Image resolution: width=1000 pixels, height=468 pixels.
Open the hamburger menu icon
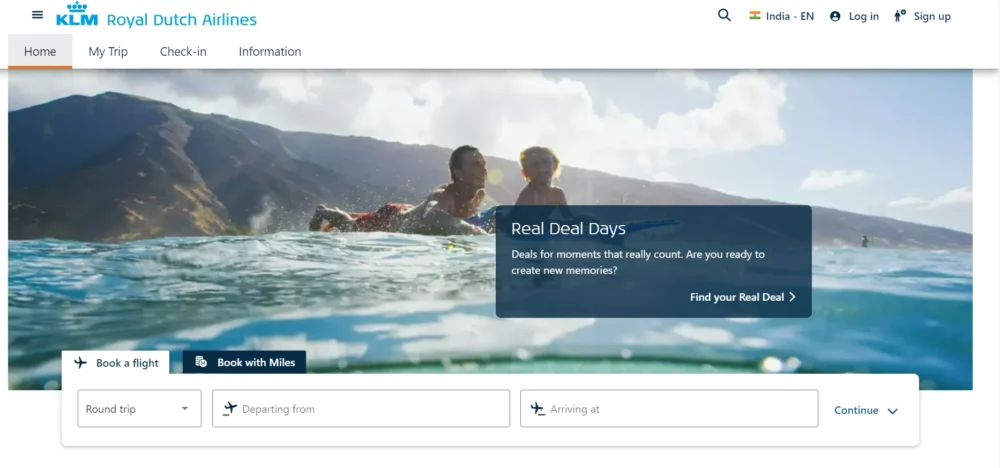38,15
